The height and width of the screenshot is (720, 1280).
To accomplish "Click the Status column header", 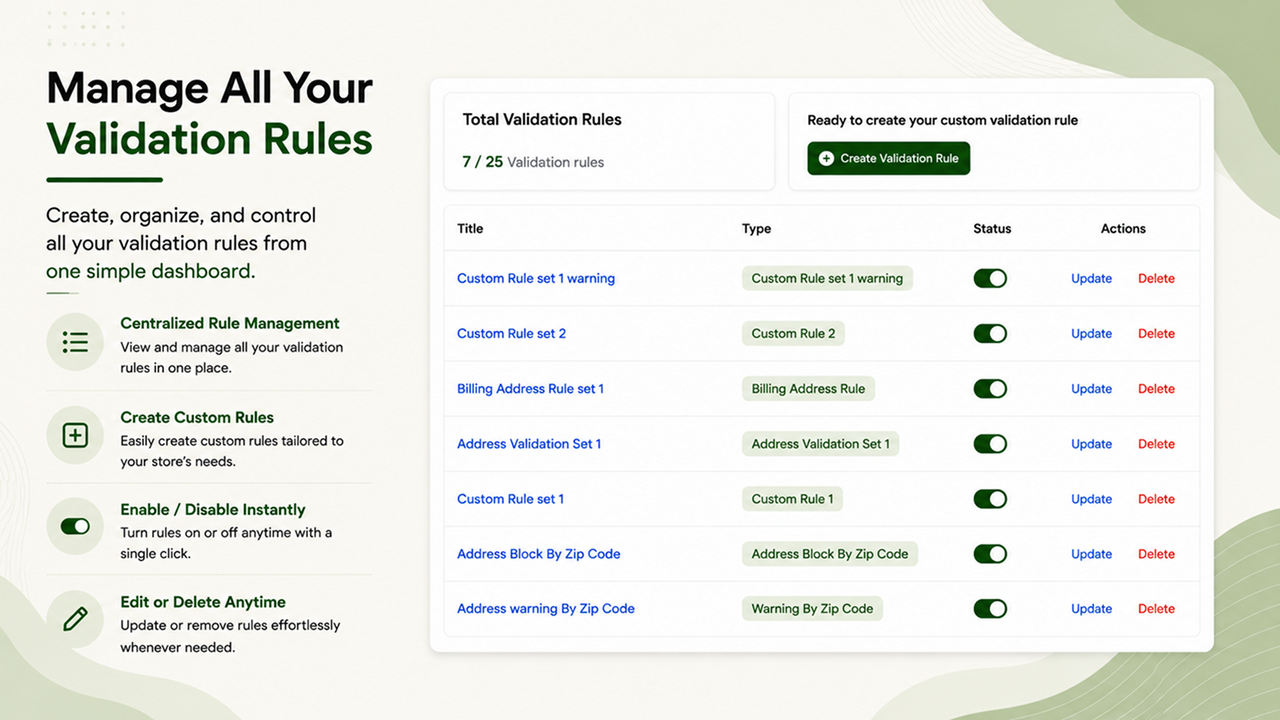I will tap(992, 228).
